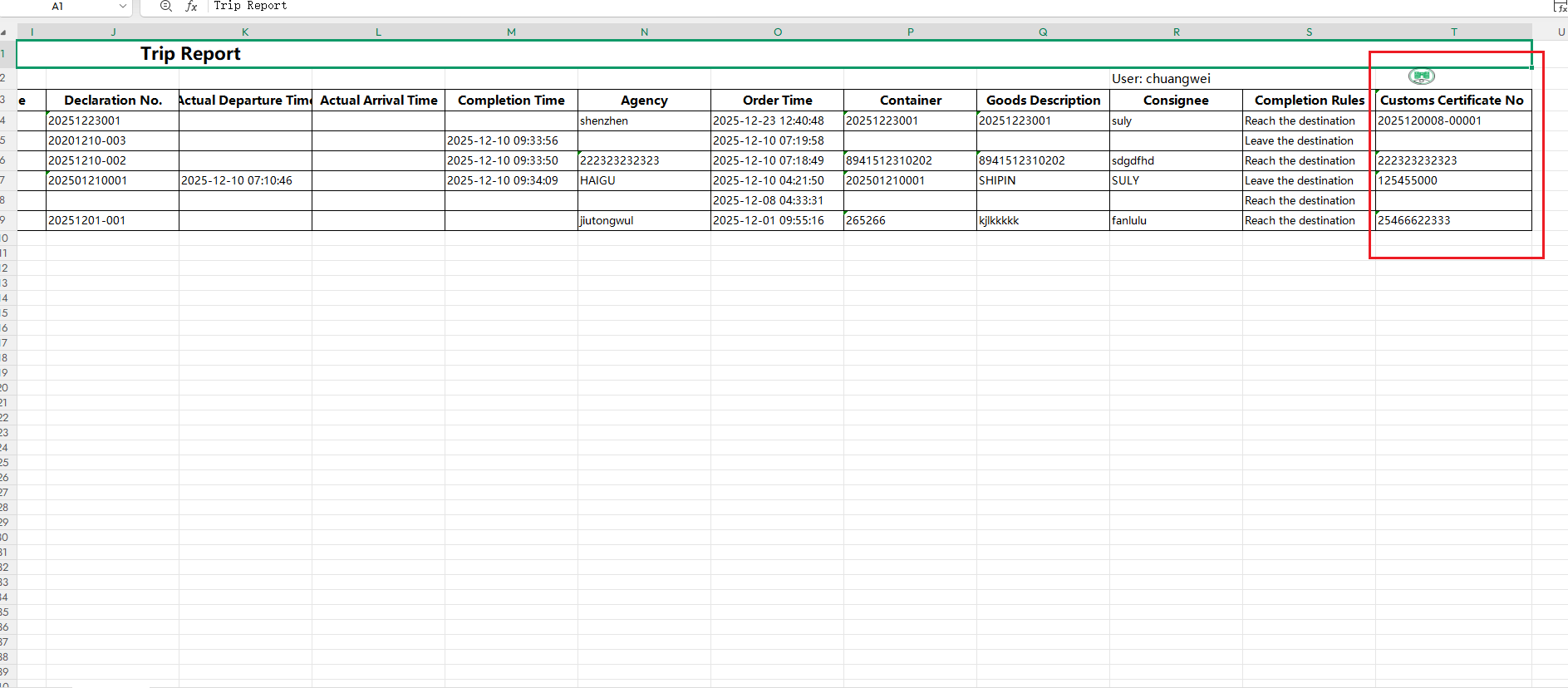Screen dimensions: 1568x688
Task: Open the Name Box dropdown arrow
Action: [x=123, y=6]
